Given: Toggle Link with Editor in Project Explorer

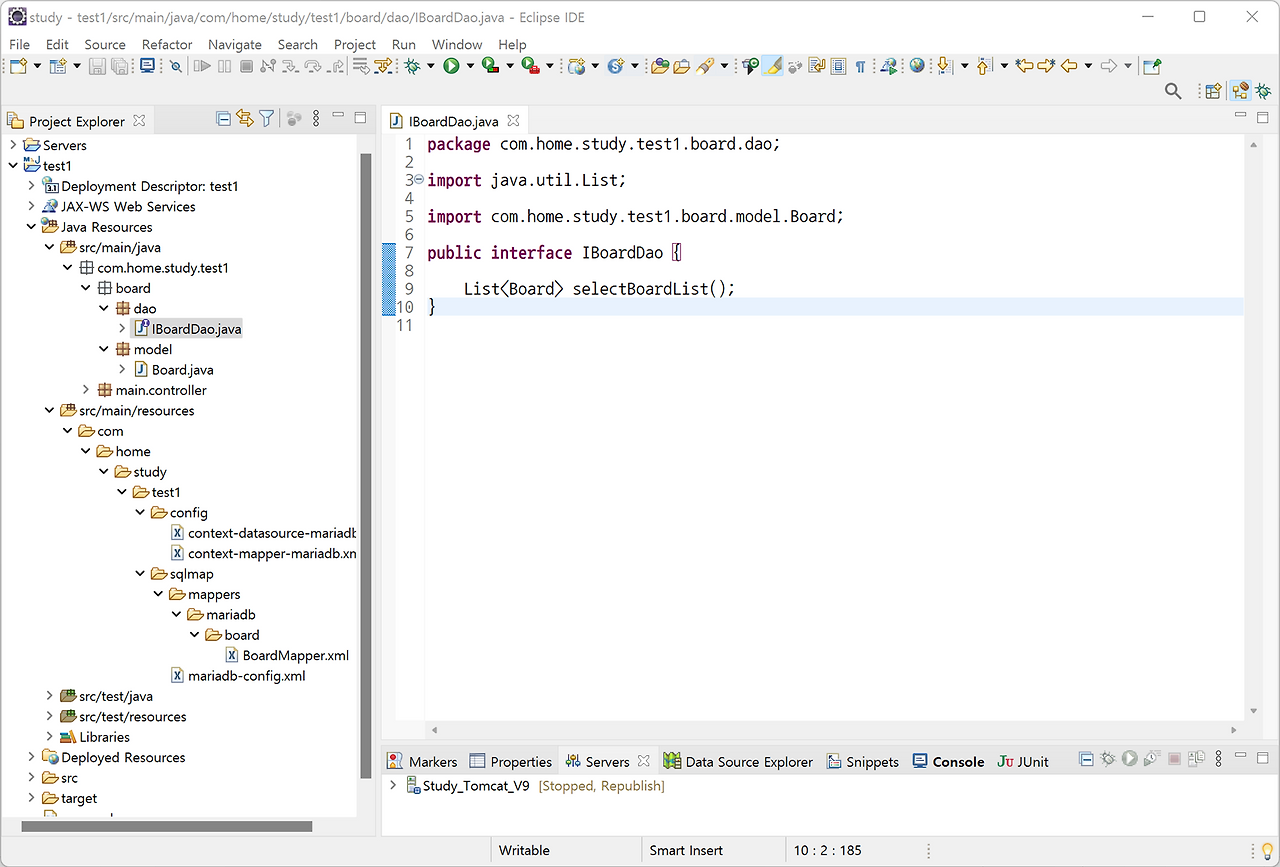Looking at the screenshot, I should (245, 119).
